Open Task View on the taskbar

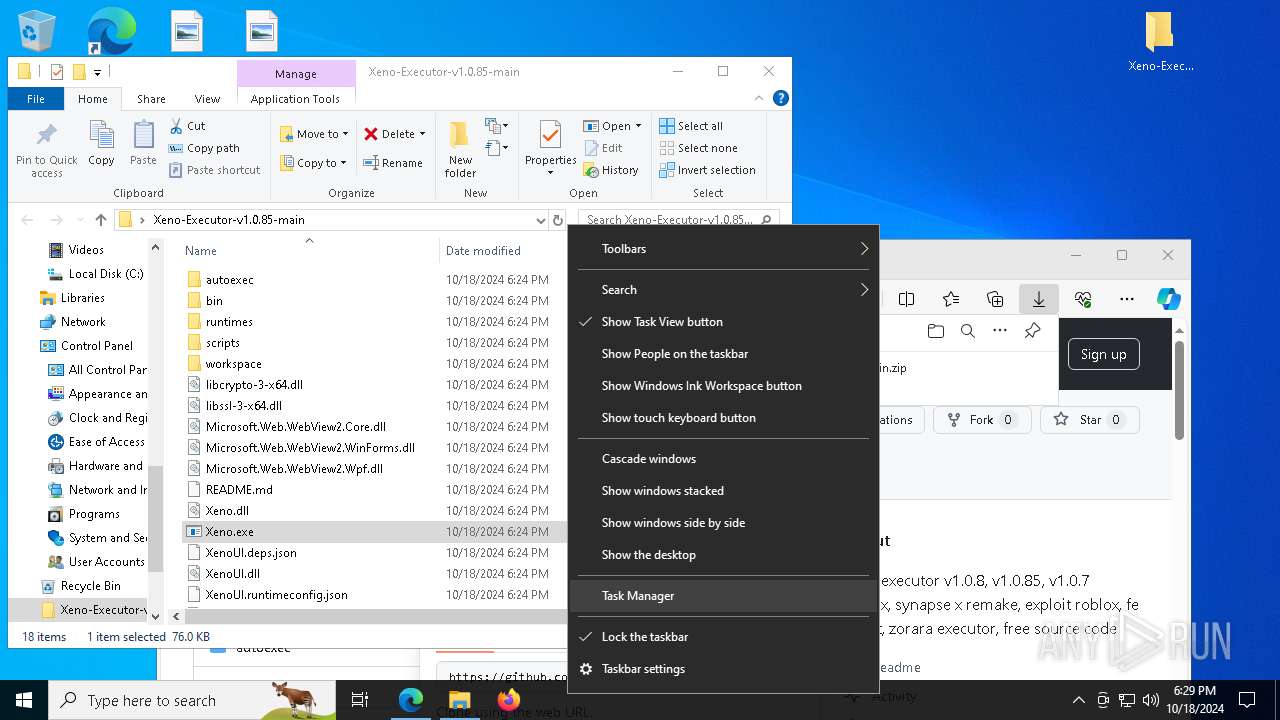pos(360,700)
